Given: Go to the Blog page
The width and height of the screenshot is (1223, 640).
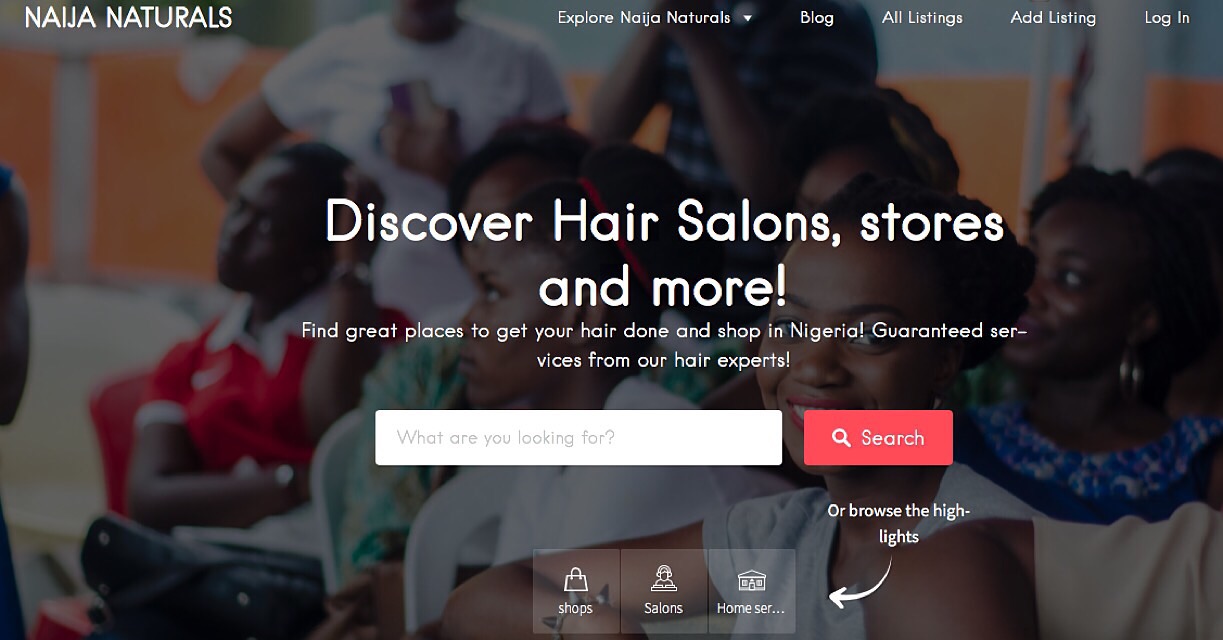Looking at the screenshot, I should 817,18.
